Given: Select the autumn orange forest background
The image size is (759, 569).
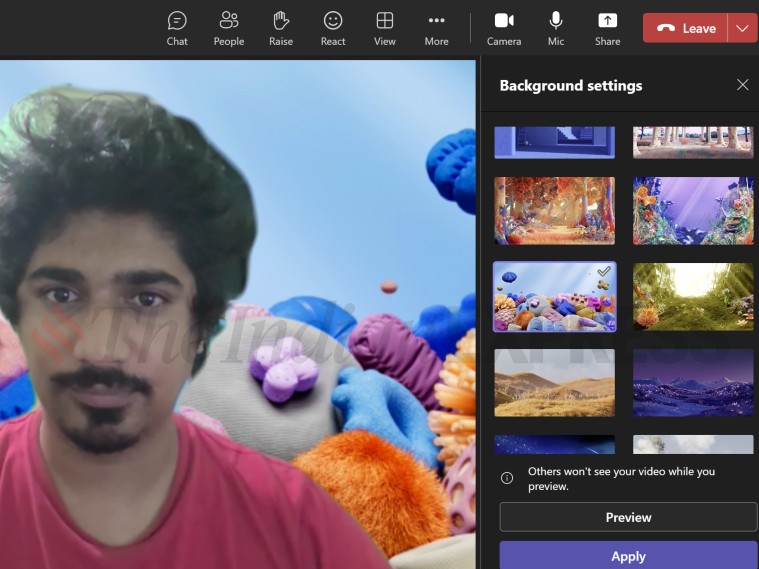Looking at the screenshot, I should (x=554, y=211).
